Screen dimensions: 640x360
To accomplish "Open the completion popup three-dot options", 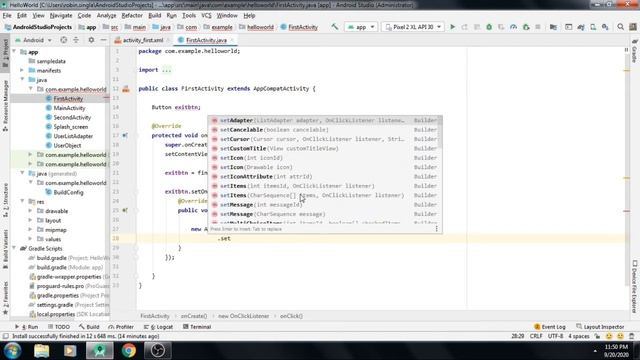I will point(436,229).
